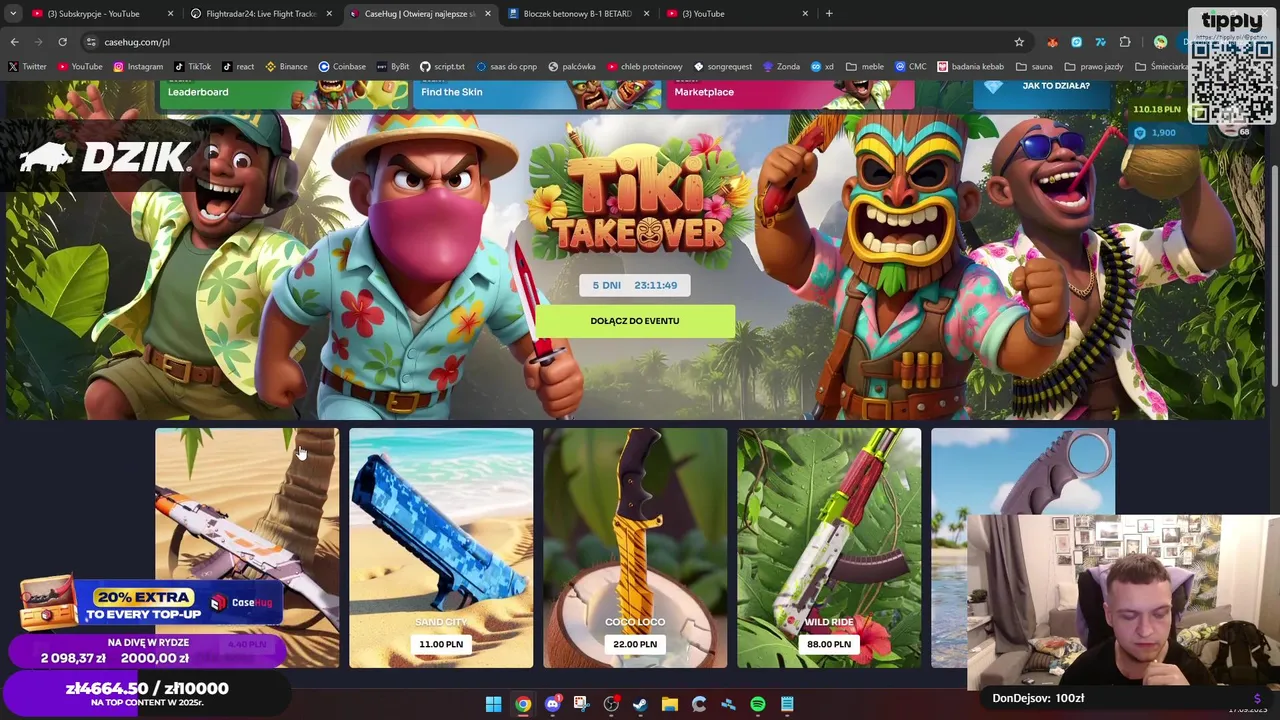
Task: Open the TikTok bookmark
Action: (192, 67)
